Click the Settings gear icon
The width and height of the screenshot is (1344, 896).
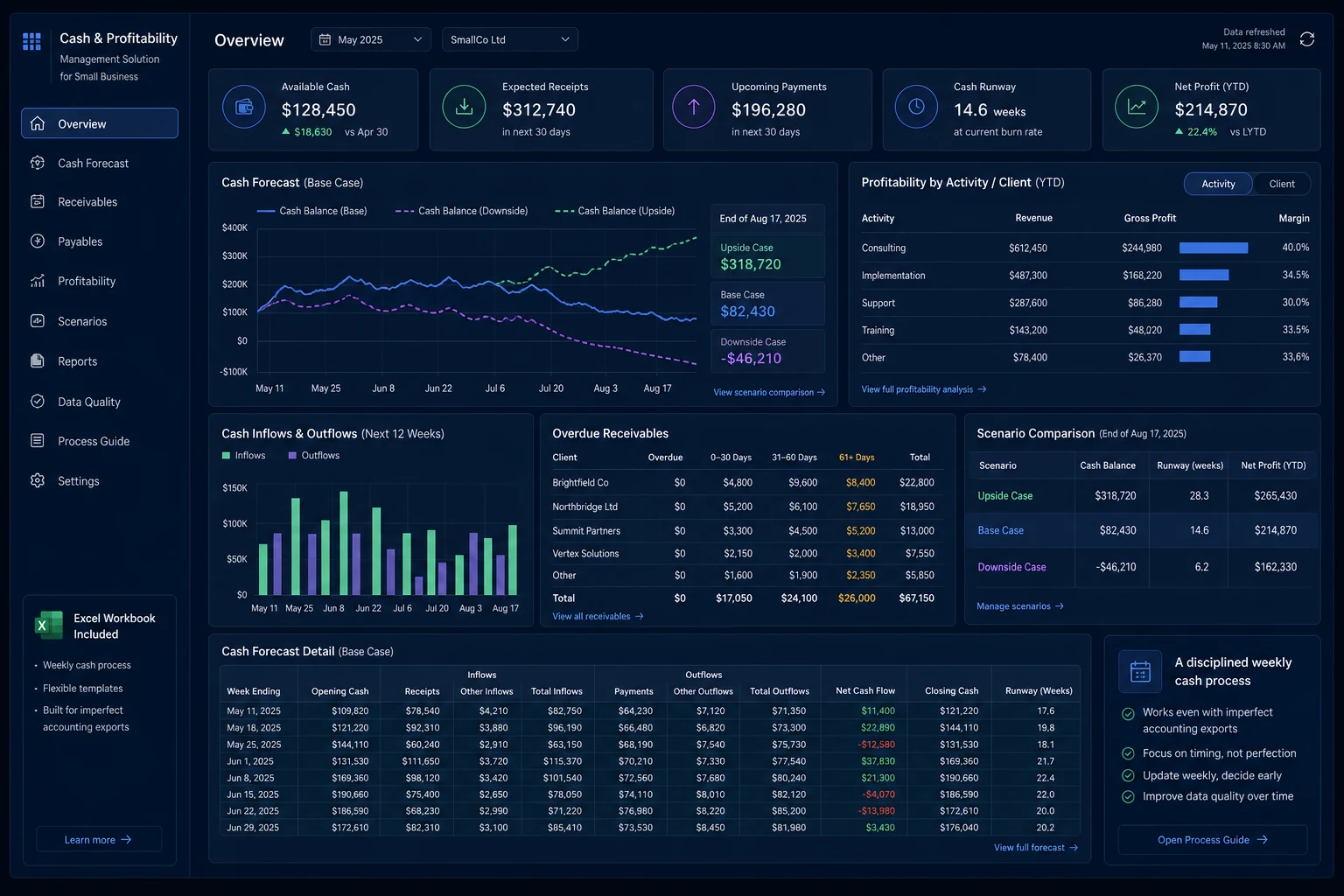[x=38, y=480]
